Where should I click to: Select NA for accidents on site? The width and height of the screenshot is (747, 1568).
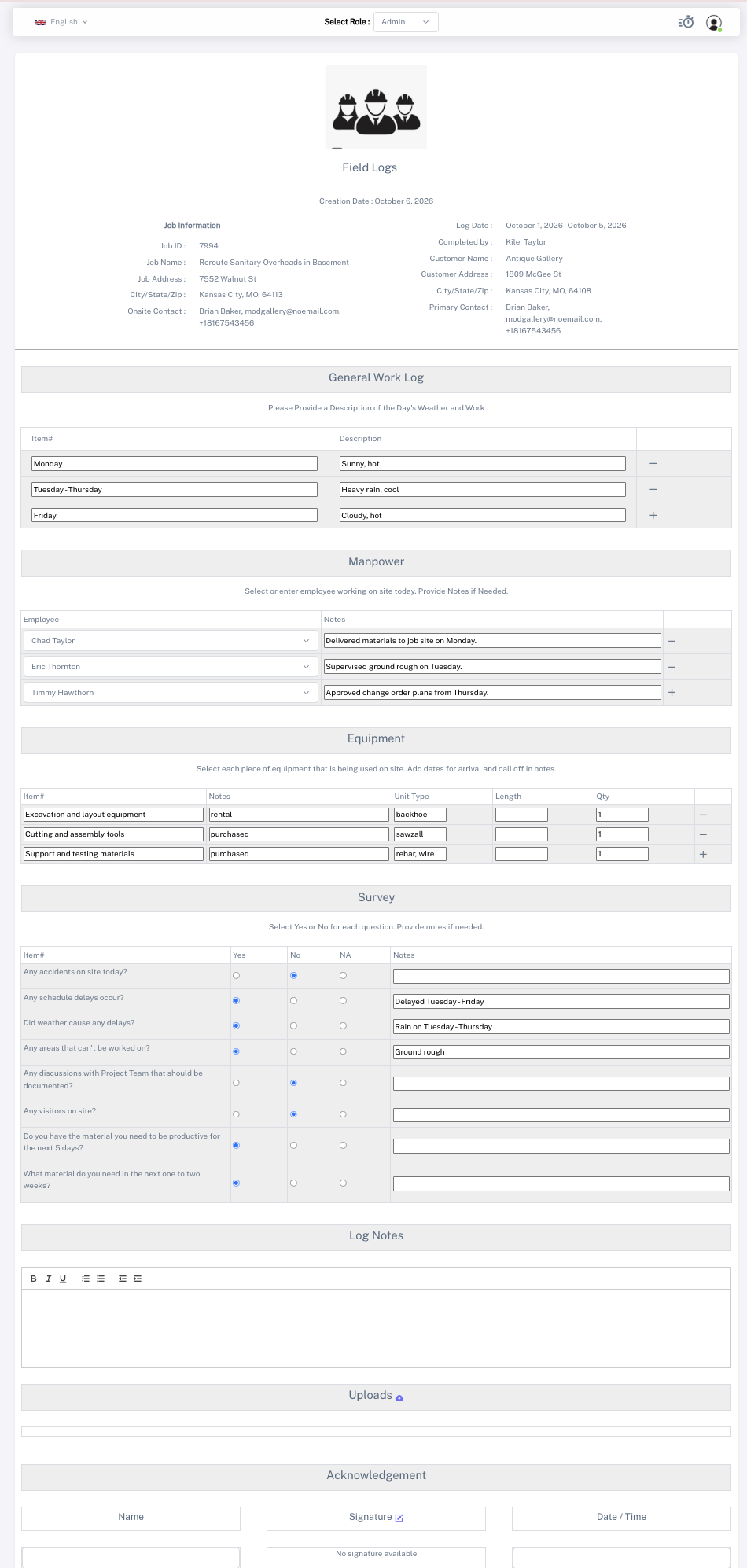point(343,976)
